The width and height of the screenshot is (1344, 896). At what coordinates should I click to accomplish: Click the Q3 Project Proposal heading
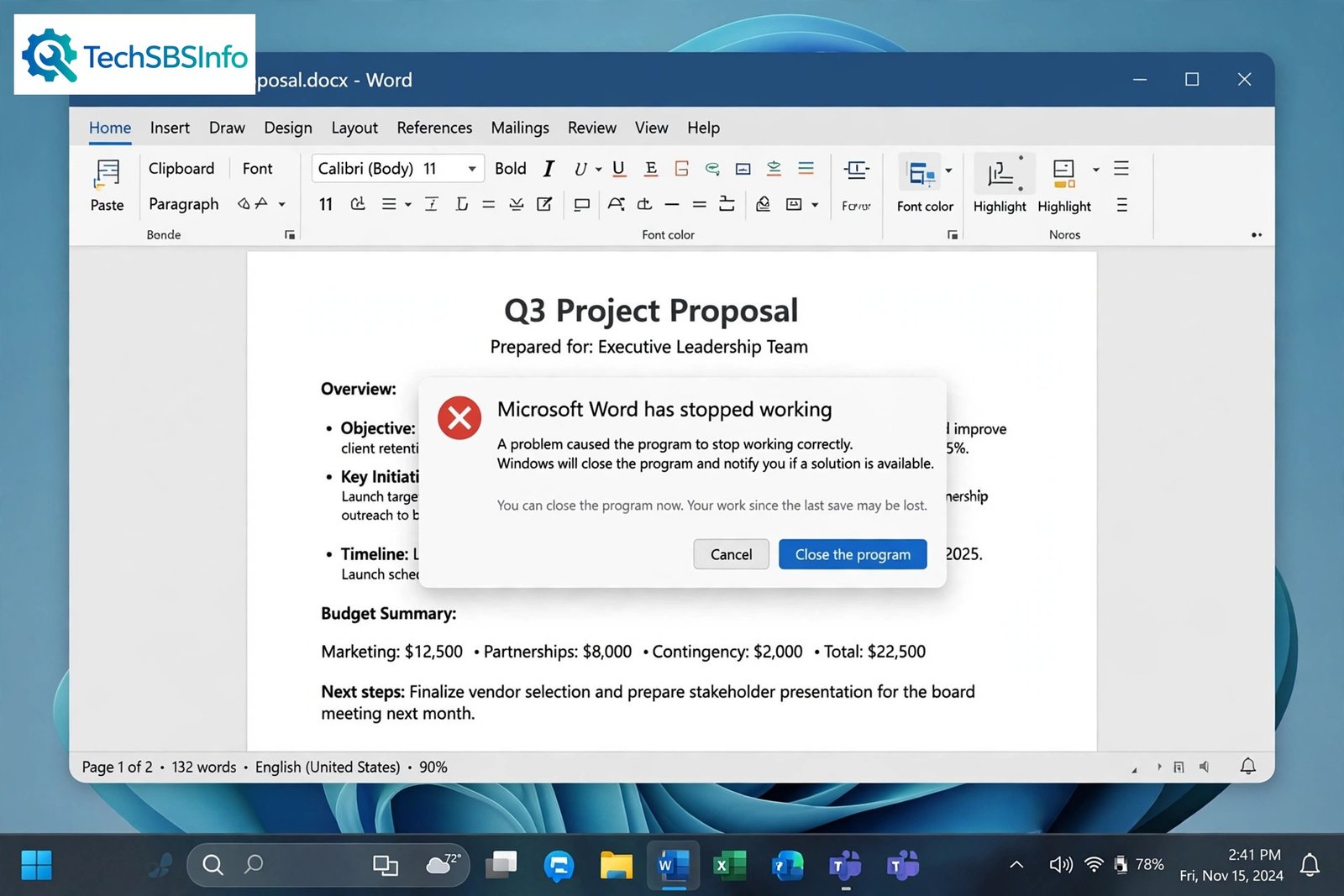click(x=651, y=311)
